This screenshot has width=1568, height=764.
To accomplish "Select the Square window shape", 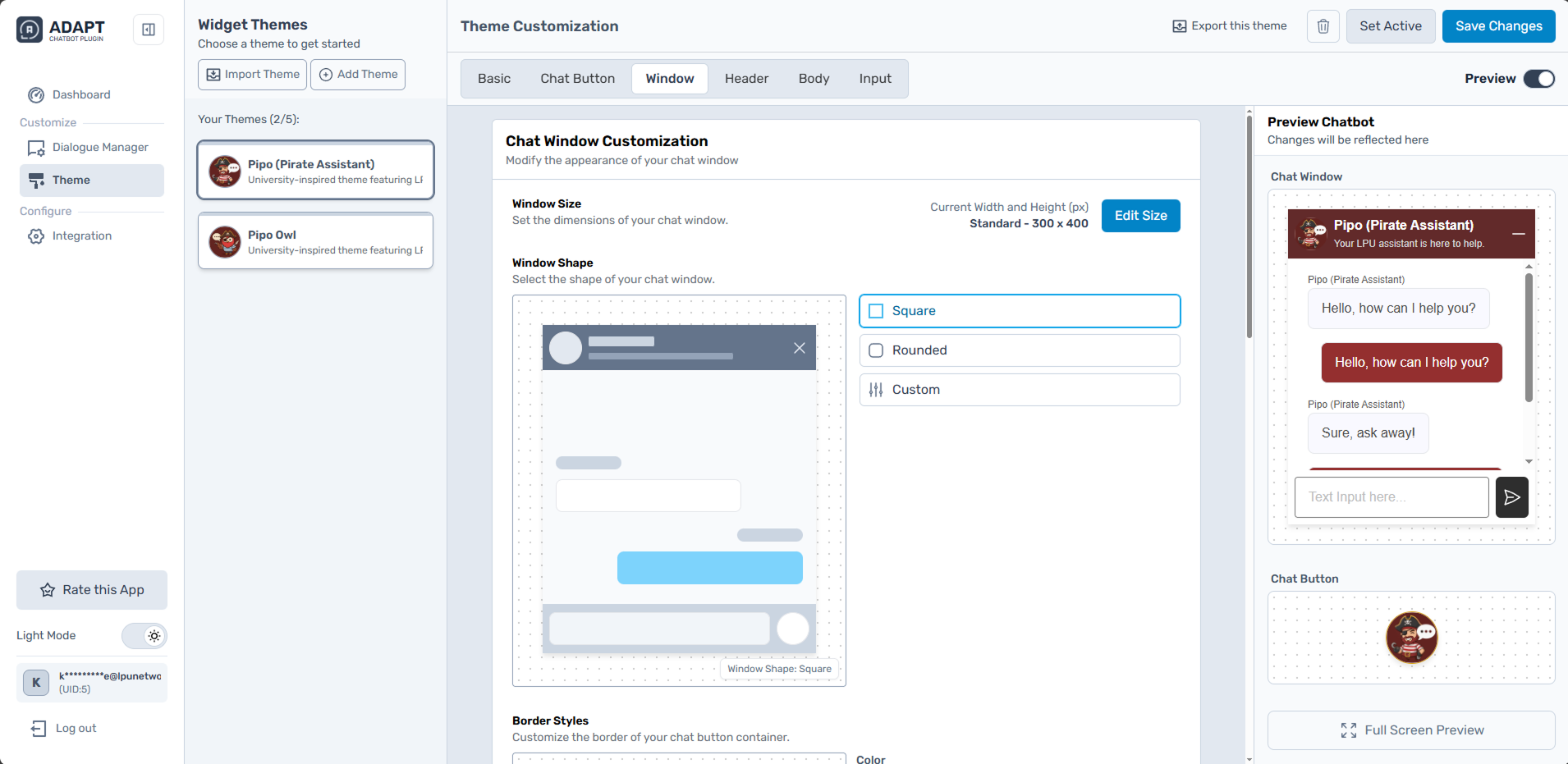I will click(1019, 311).
